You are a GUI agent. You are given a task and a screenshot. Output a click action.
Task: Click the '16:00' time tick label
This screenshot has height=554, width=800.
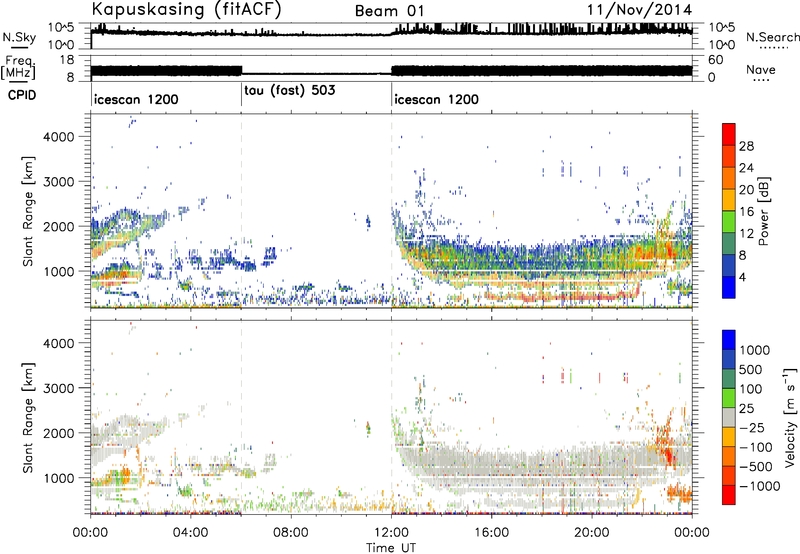point(491,533)
